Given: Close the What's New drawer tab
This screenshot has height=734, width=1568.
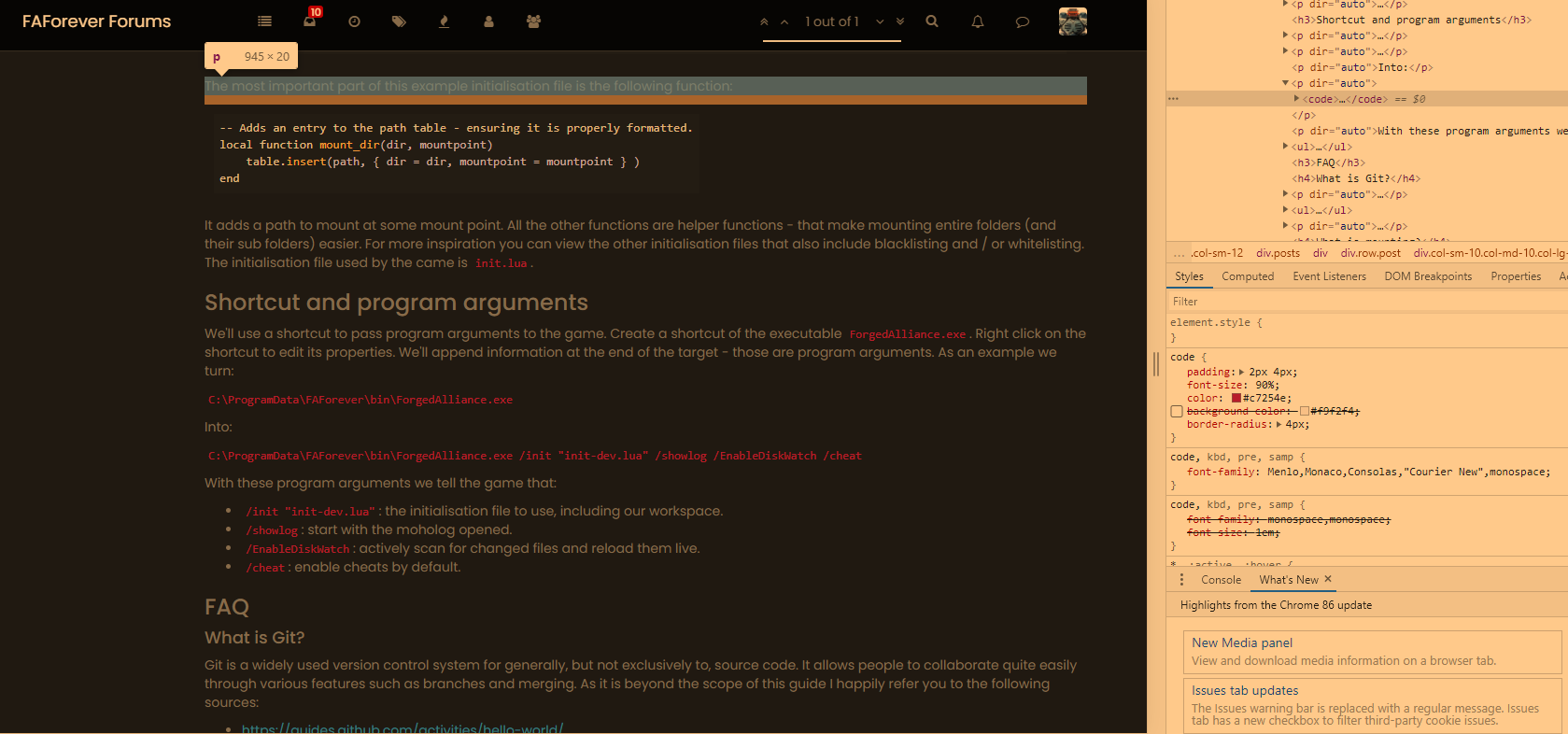Looking at the screenshot, I should tap(1328, 579).
